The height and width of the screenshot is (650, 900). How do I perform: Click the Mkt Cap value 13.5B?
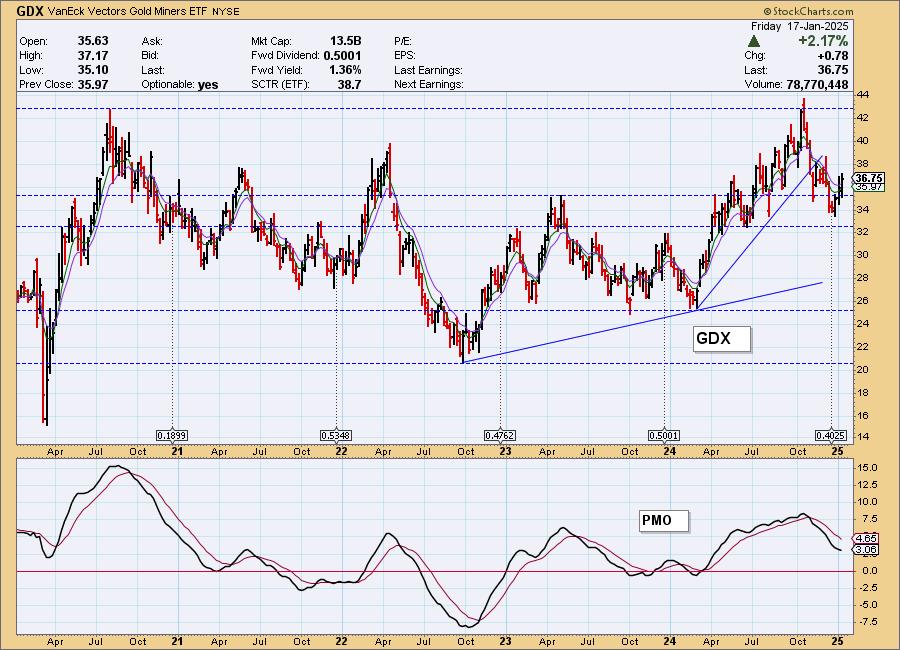(x=346, y=41)
